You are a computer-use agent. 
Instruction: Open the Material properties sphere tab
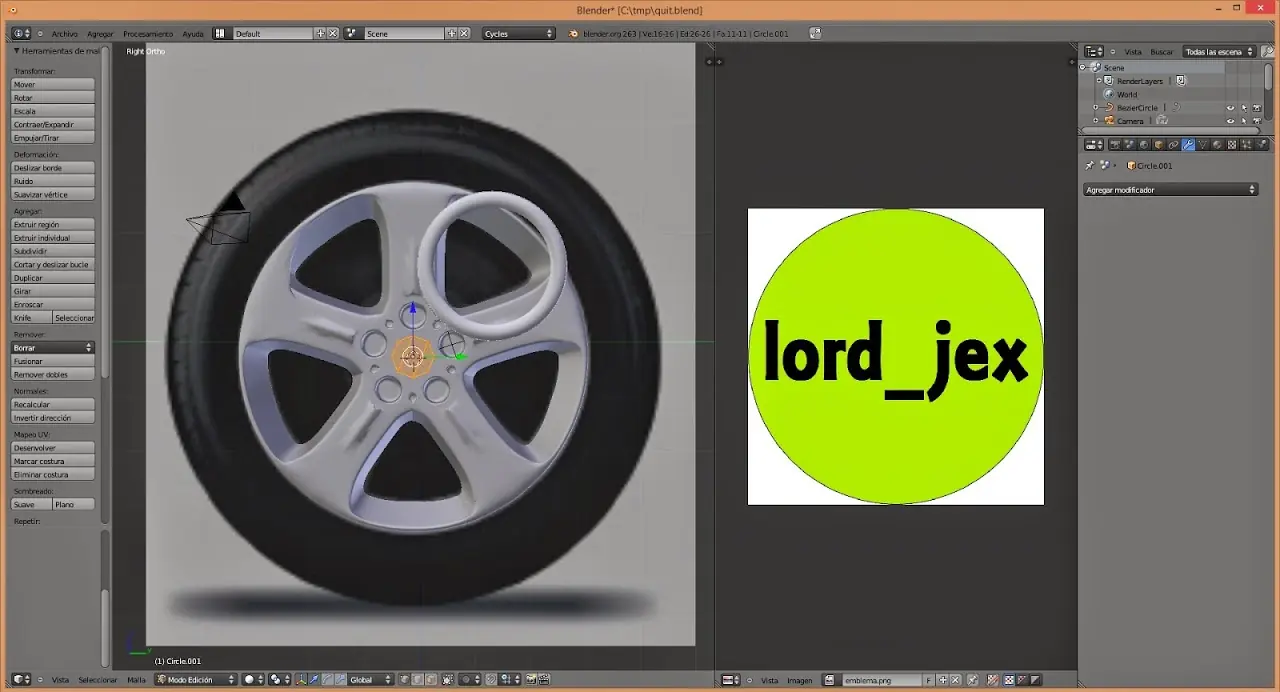click(x=1217, y=144)
